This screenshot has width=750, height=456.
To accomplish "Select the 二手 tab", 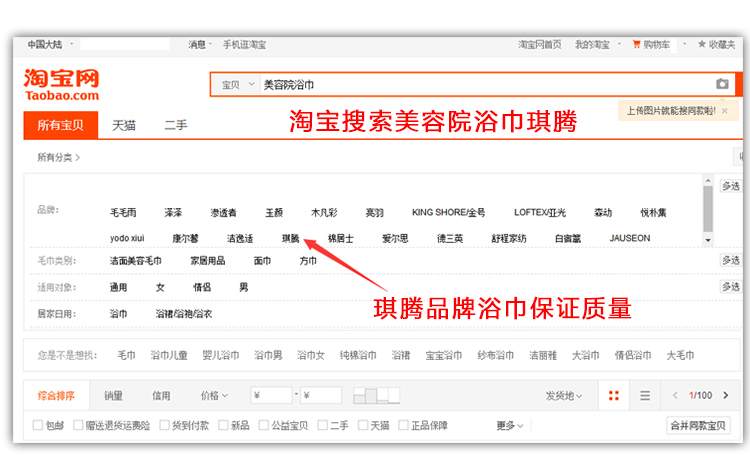I will pyautogui.click(x=176, y=125).
